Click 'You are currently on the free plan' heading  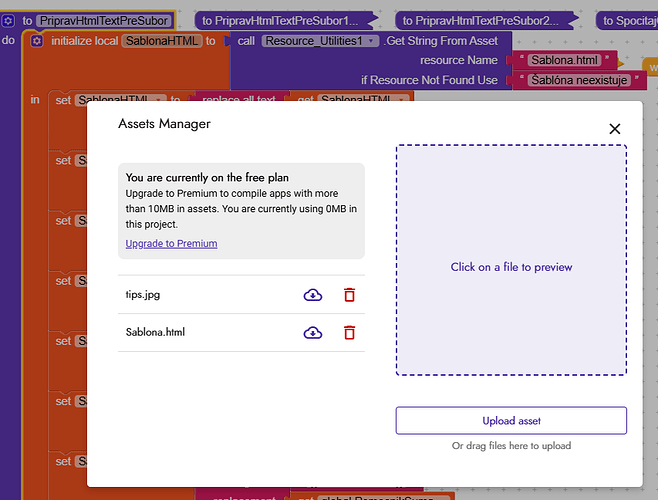tap(207, 178)
